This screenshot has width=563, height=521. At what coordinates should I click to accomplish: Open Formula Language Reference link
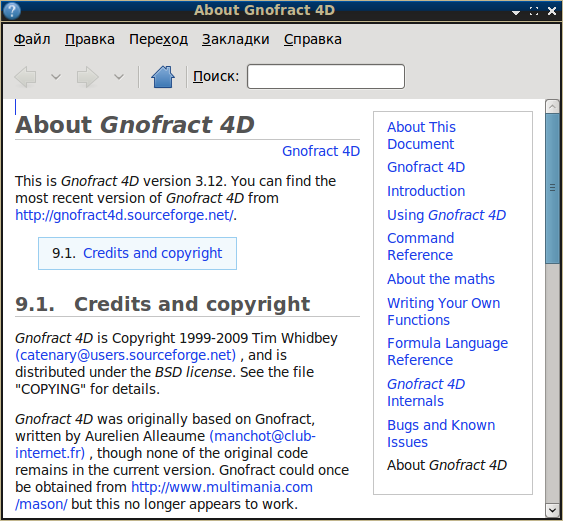pyautogui.click(x=447, y=352)
